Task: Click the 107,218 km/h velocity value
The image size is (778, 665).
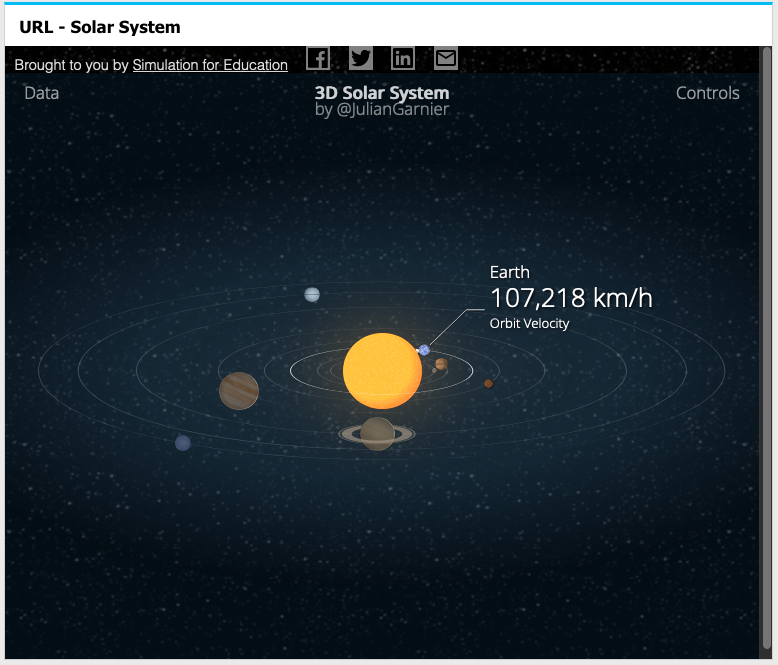Action: click(x=571, y=298)
